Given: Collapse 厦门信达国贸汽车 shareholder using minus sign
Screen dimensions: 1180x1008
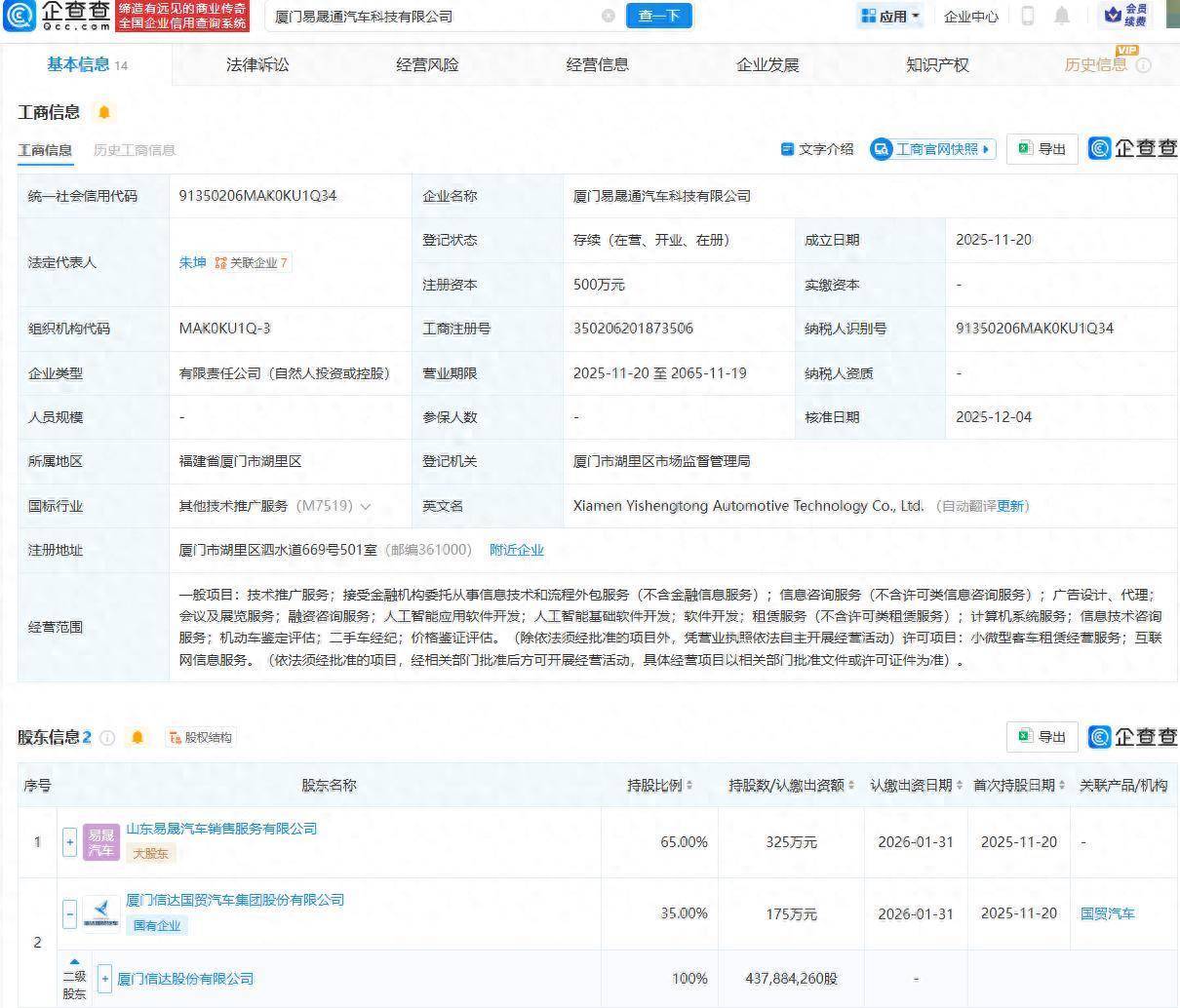Looking at the screenshot, I should tap(69, 914).
